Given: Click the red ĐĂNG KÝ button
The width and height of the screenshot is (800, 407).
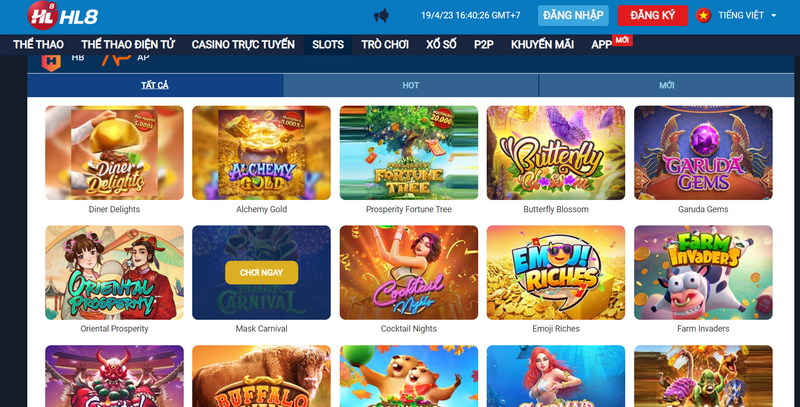Looking at the screenshot, I should [653, 16].
